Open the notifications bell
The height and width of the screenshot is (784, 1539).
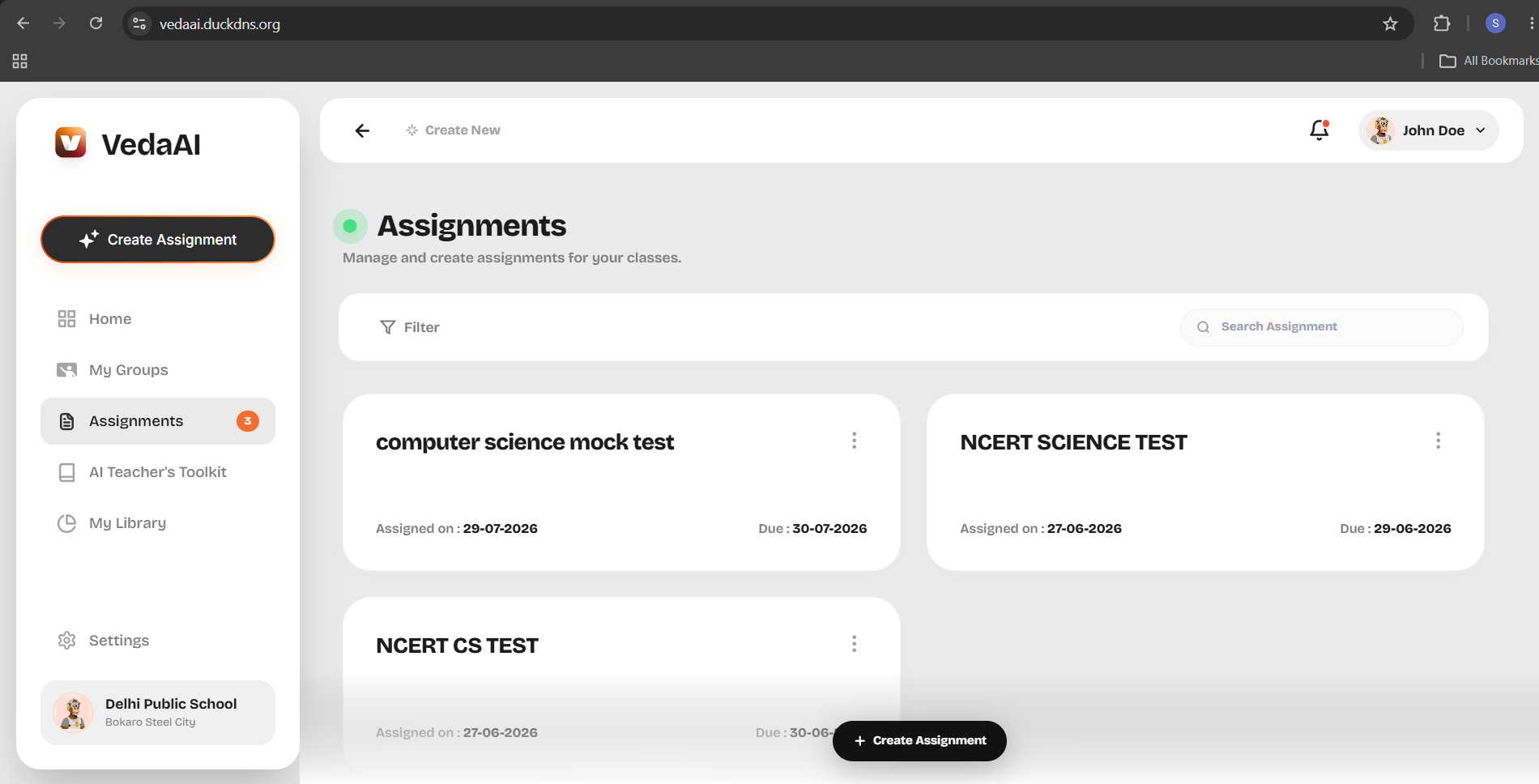1319,130
